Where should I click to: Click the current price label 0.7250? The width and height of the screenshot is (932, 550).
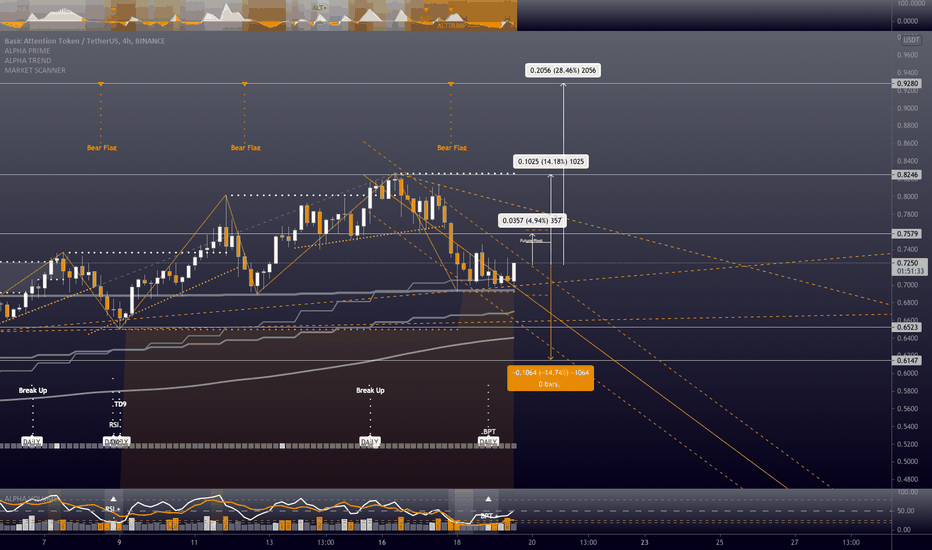(908, 263)
